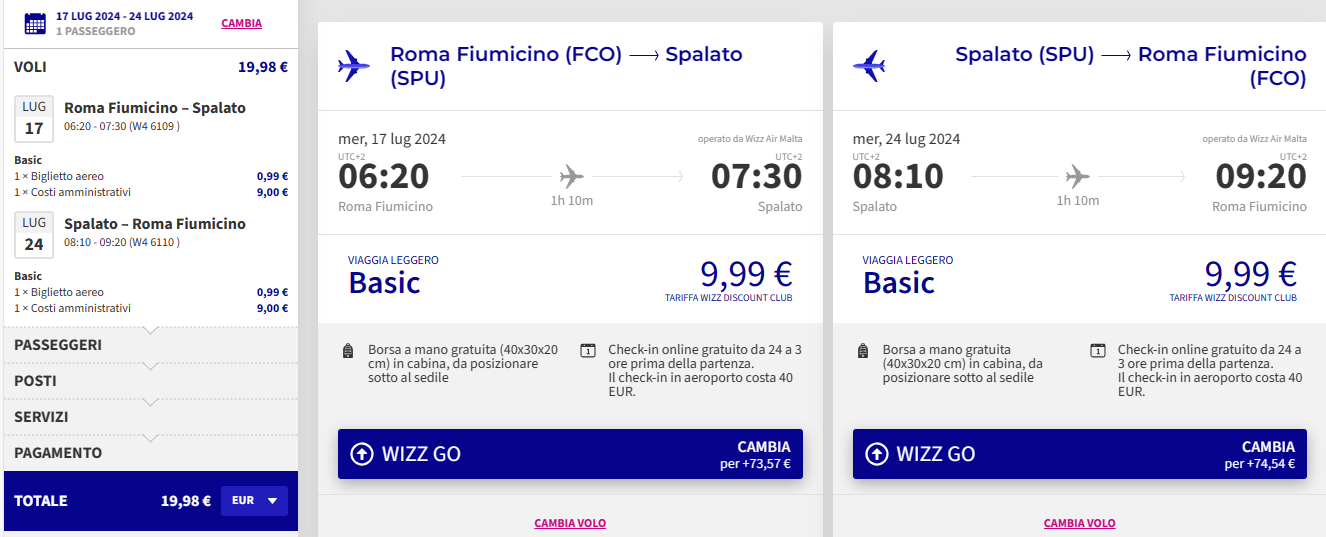Click the check-in calendar icon on the outbound card

pyautogui.click(x=588, y=351)
